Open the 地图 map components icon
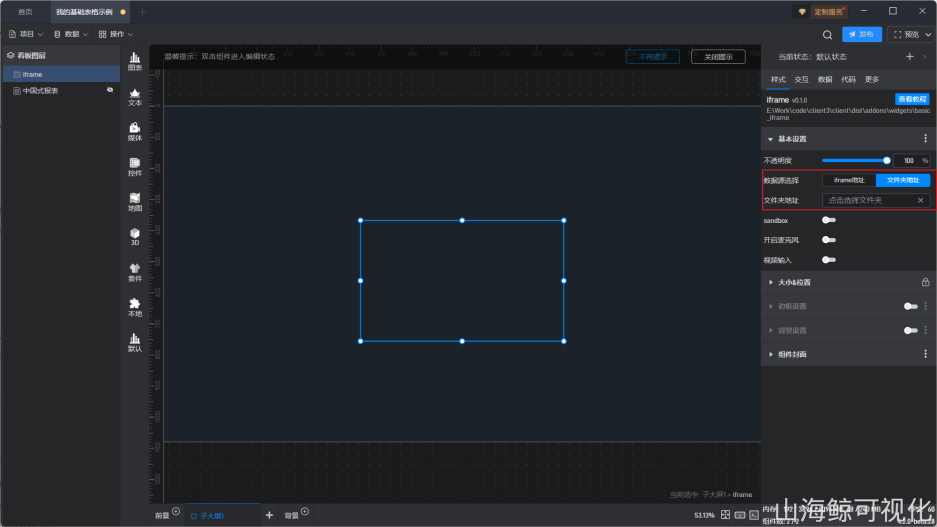This screenshot has height=527, width=937. click(x=134, y=202)
